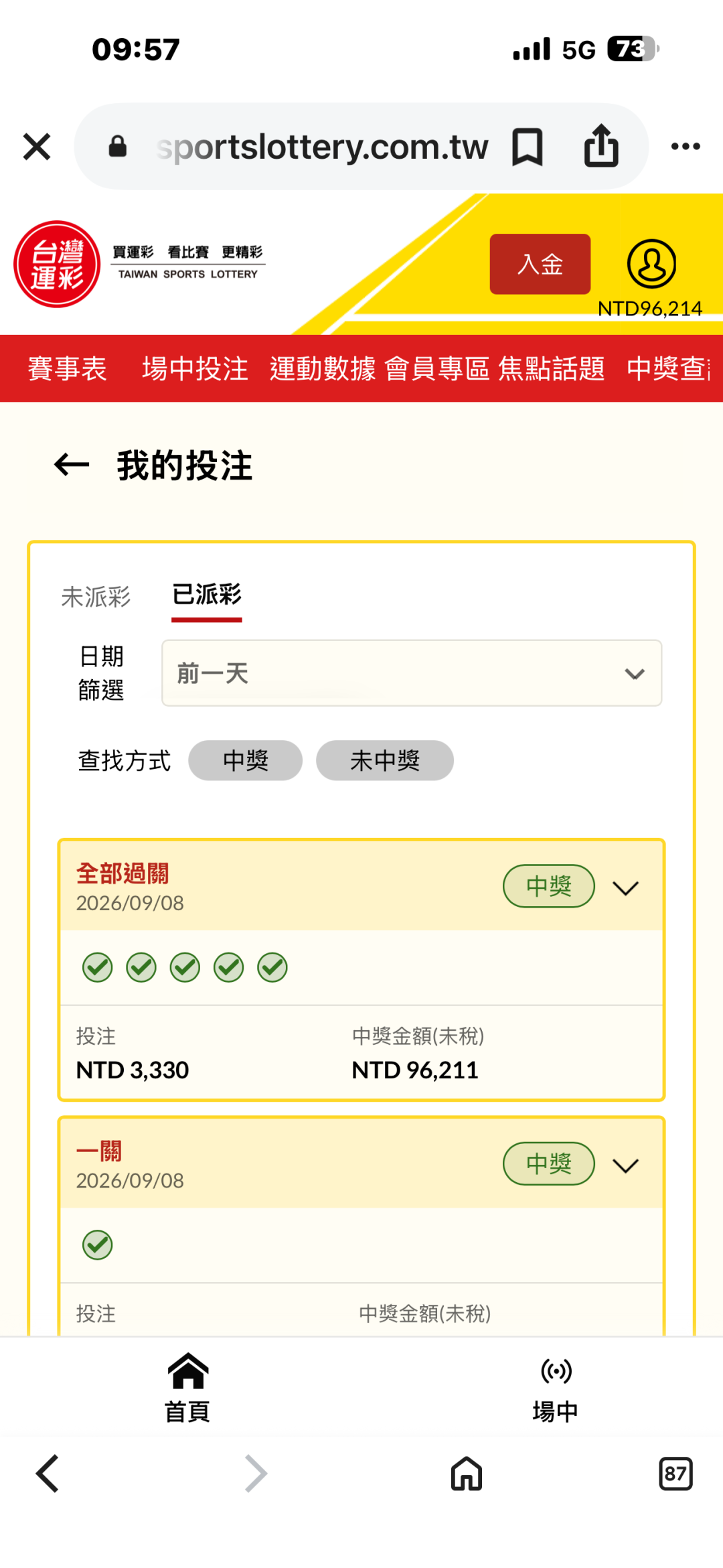The width and height of the screenshot is (723, 1568).
Task: Toggle the 中獎 filter pill
Action: 245,760
